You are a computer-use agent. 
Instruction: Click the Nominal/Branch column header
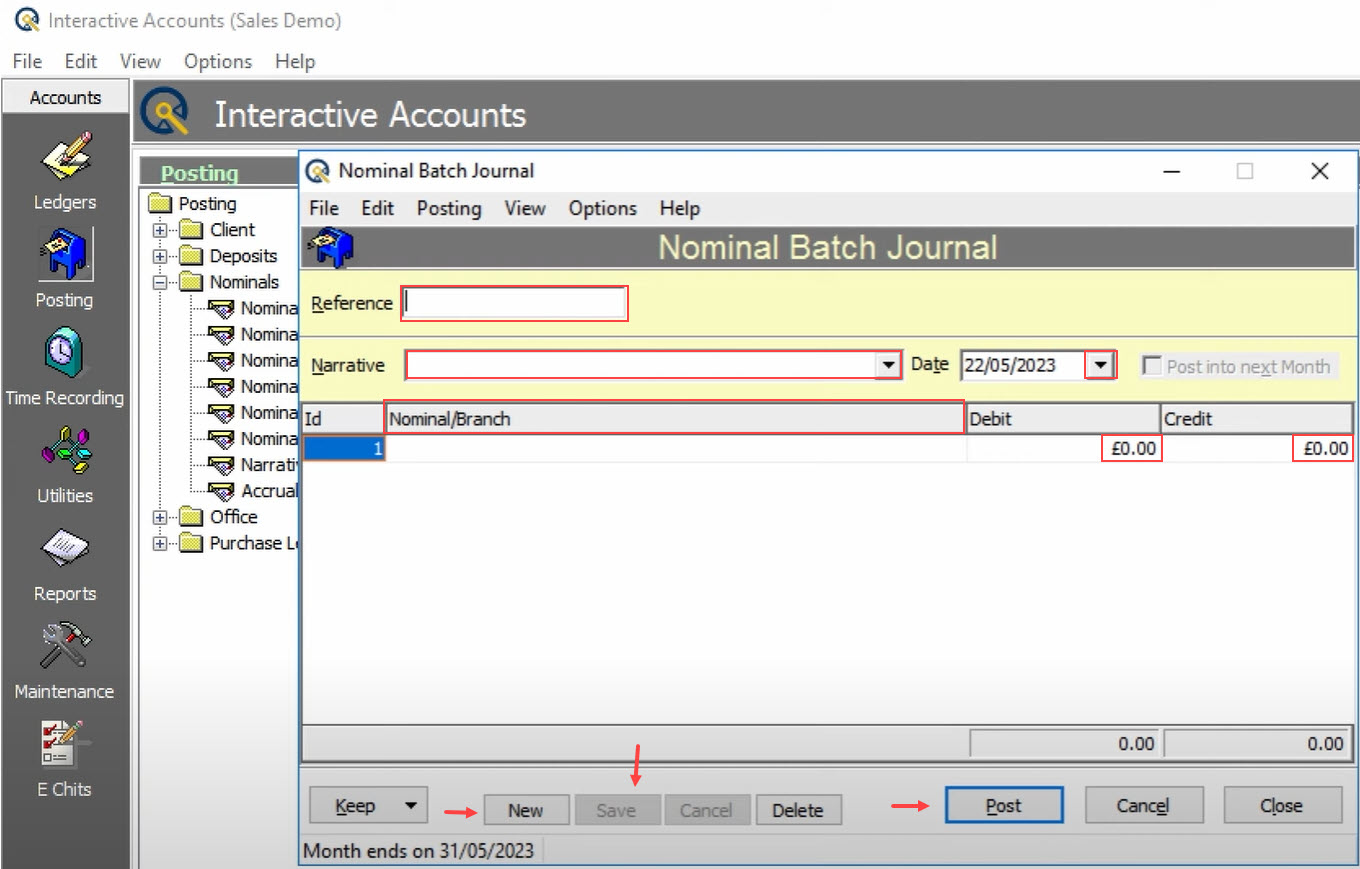pyautogui.click(x=675, y=419)
